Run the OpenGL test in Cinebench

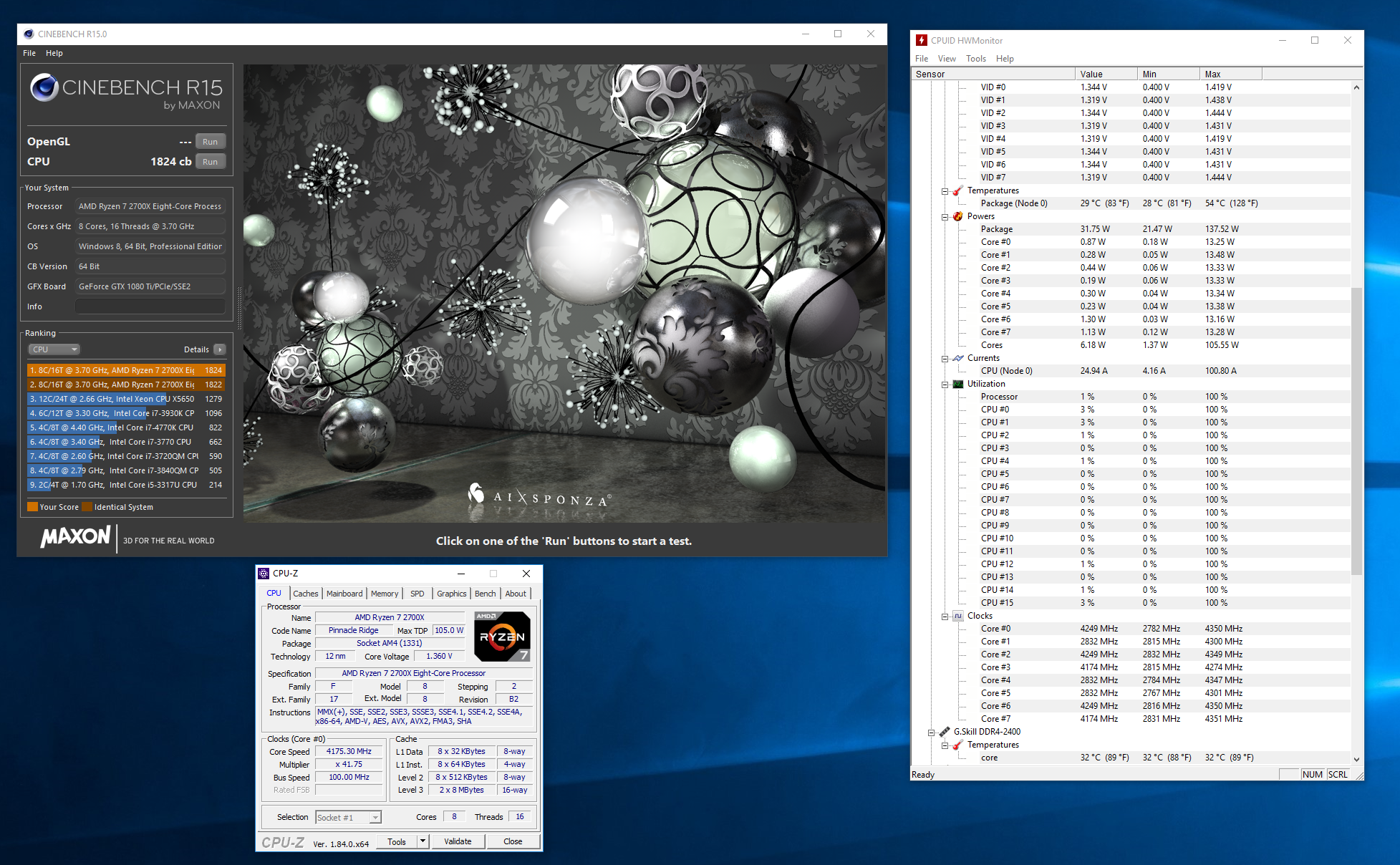click(x=210, y=142)
